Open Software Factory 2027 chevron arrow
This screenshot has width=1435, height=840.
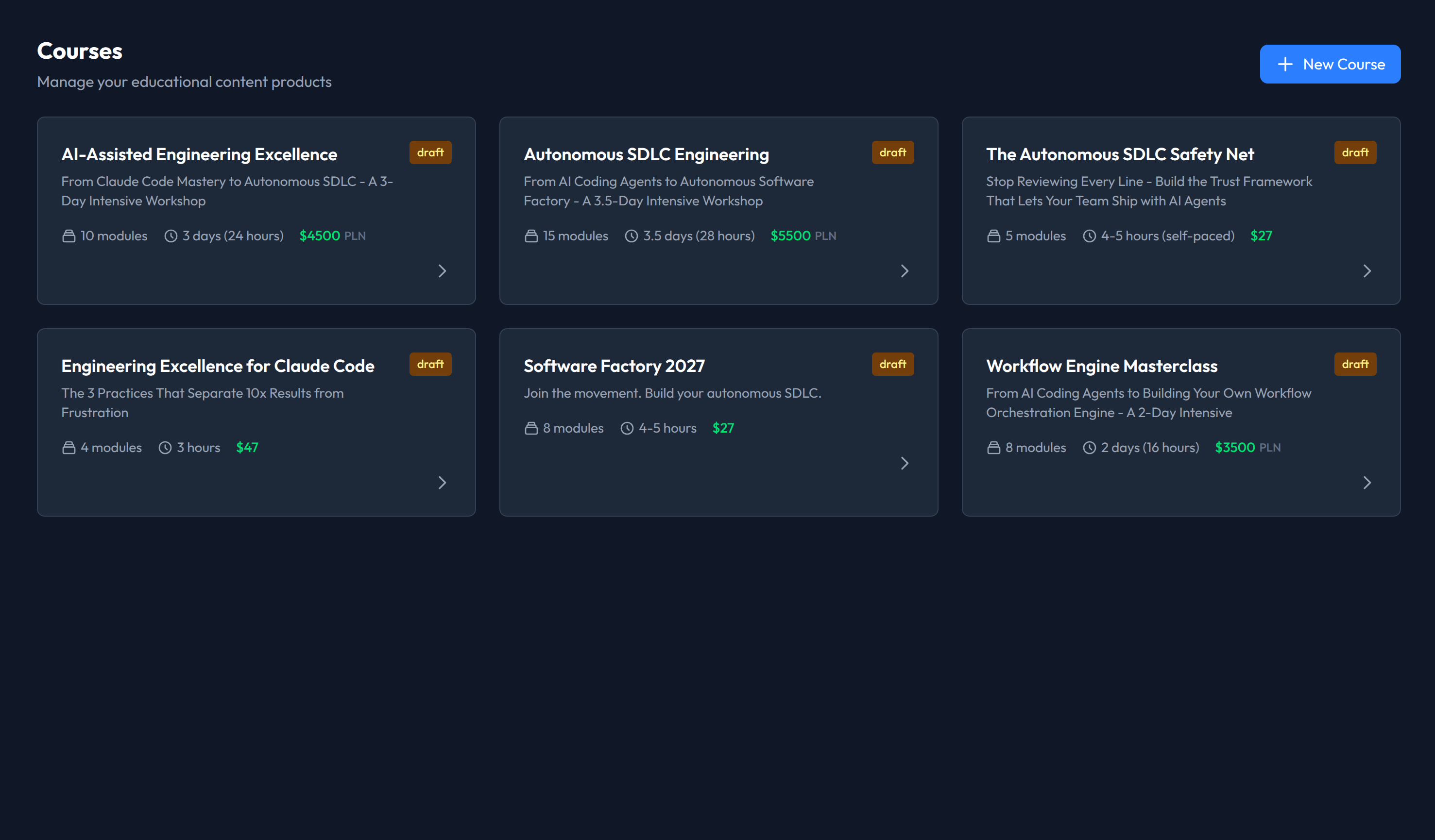(904, 463)
